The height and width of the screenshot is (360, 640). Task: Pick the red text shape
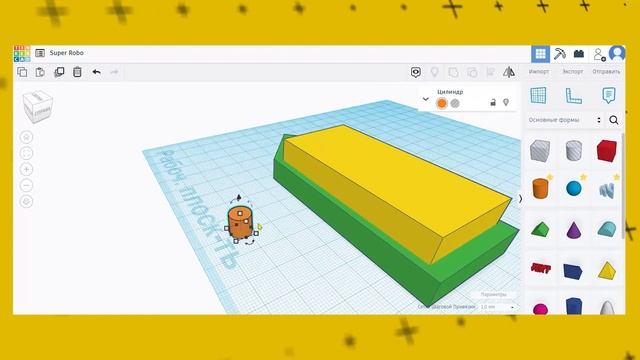pos(540,268)
